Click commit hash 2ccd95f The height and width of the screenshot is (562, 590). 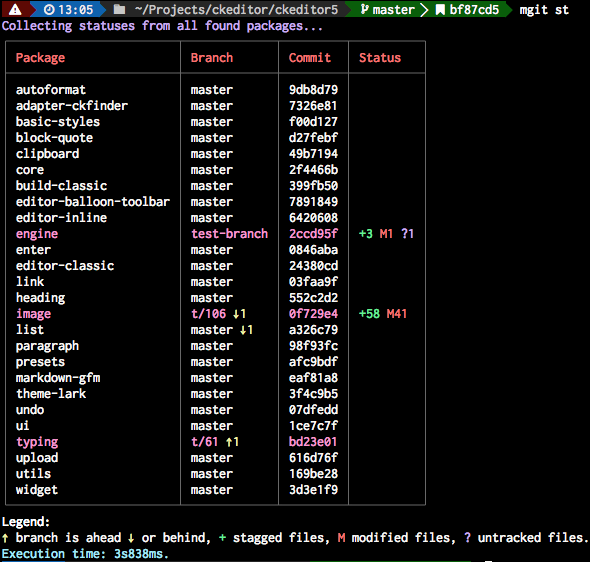[313, 234]
